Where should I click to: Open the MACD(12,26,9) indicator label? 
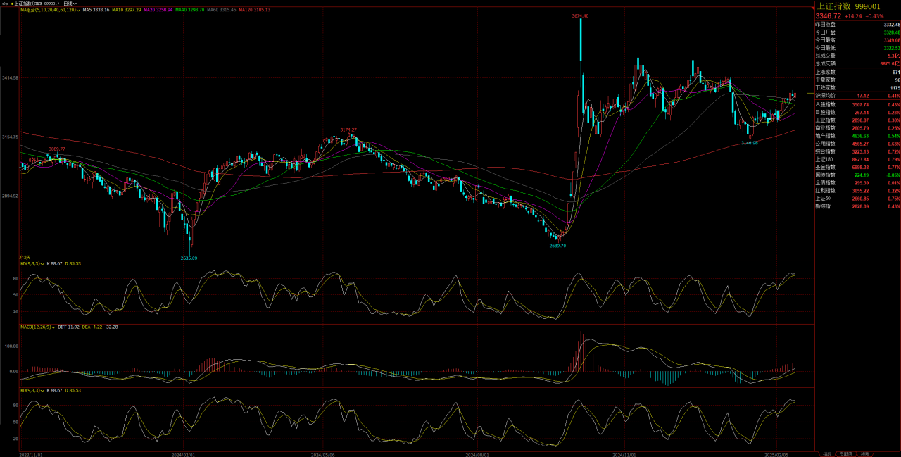point(35,327)
